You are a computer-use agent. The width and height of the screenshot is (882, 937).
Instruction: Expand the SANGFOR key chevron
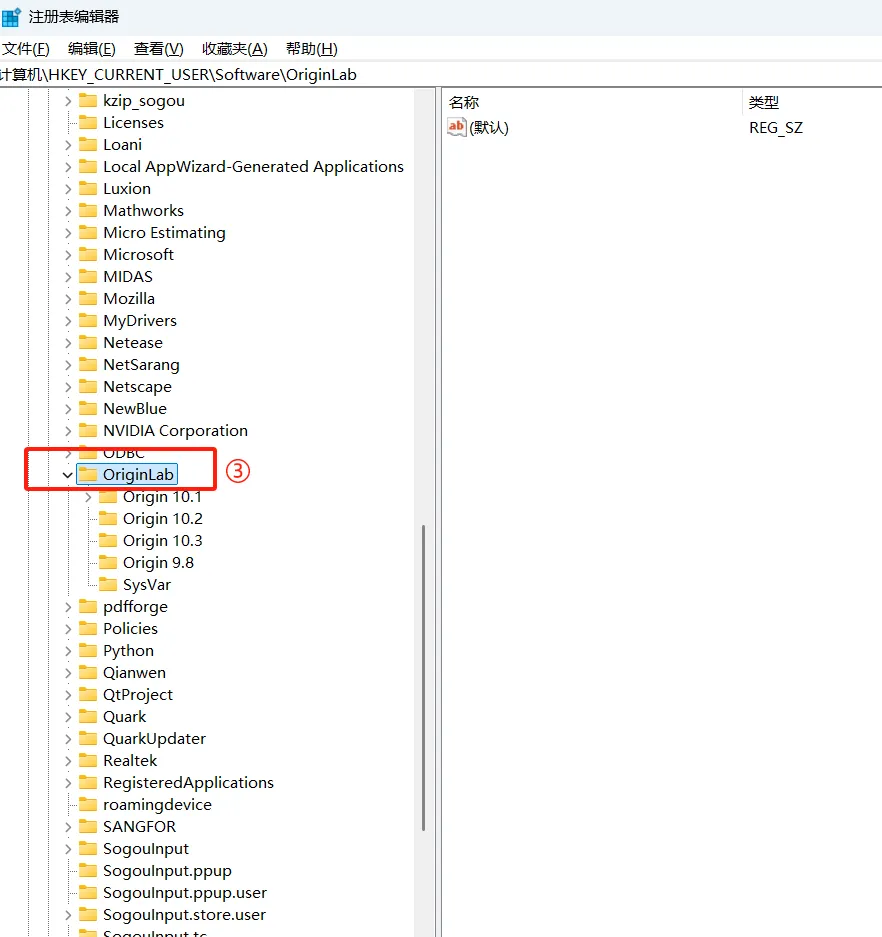[x=68, y=827]
